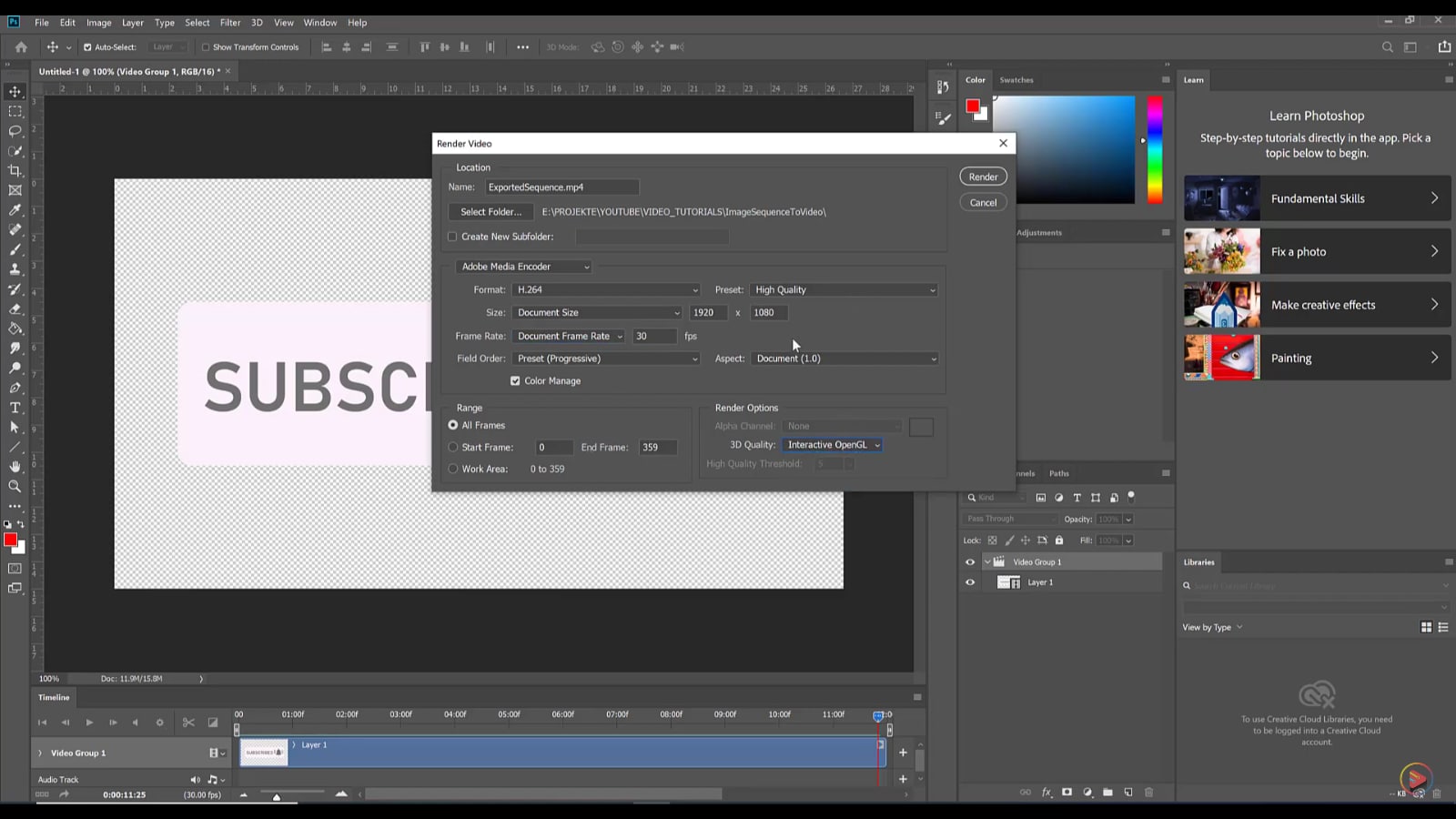Viewport: 1456px width, 819px height.
Task: Open the Aspect Document (1.0) dropdown
Action: pos(845,359)
